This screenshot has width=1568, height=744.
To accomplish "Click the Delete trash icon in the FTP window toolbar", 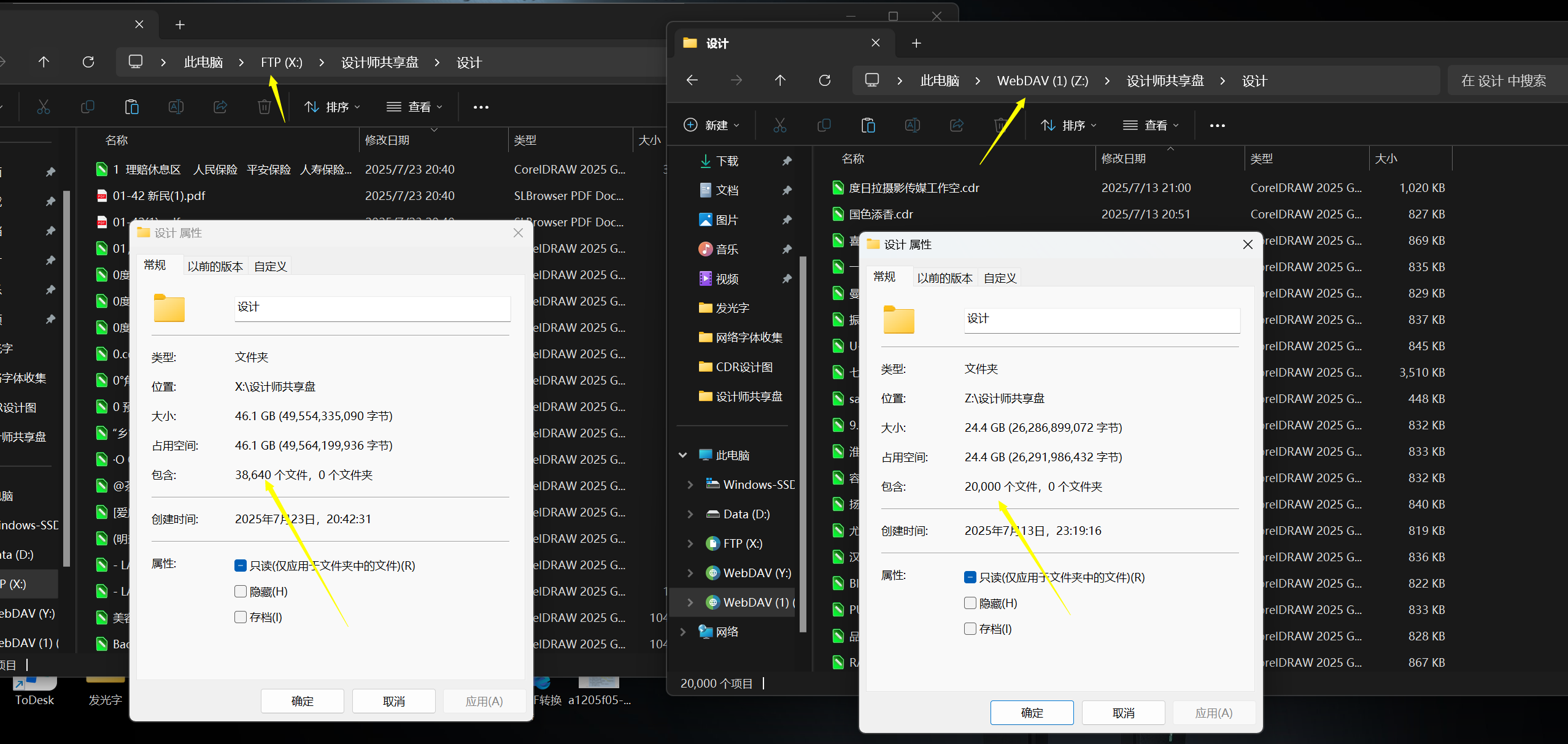I will click(x=264, y=107).
